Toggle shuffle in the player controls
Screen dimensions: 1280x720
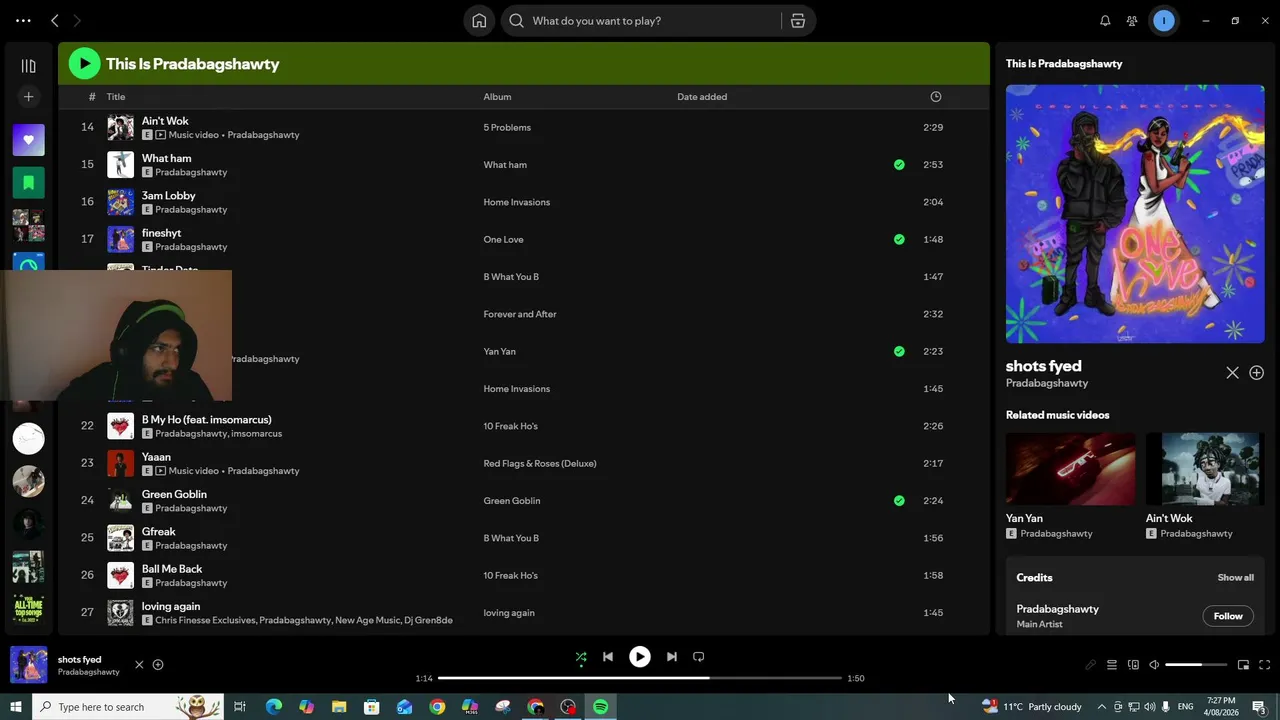point(581,657)
